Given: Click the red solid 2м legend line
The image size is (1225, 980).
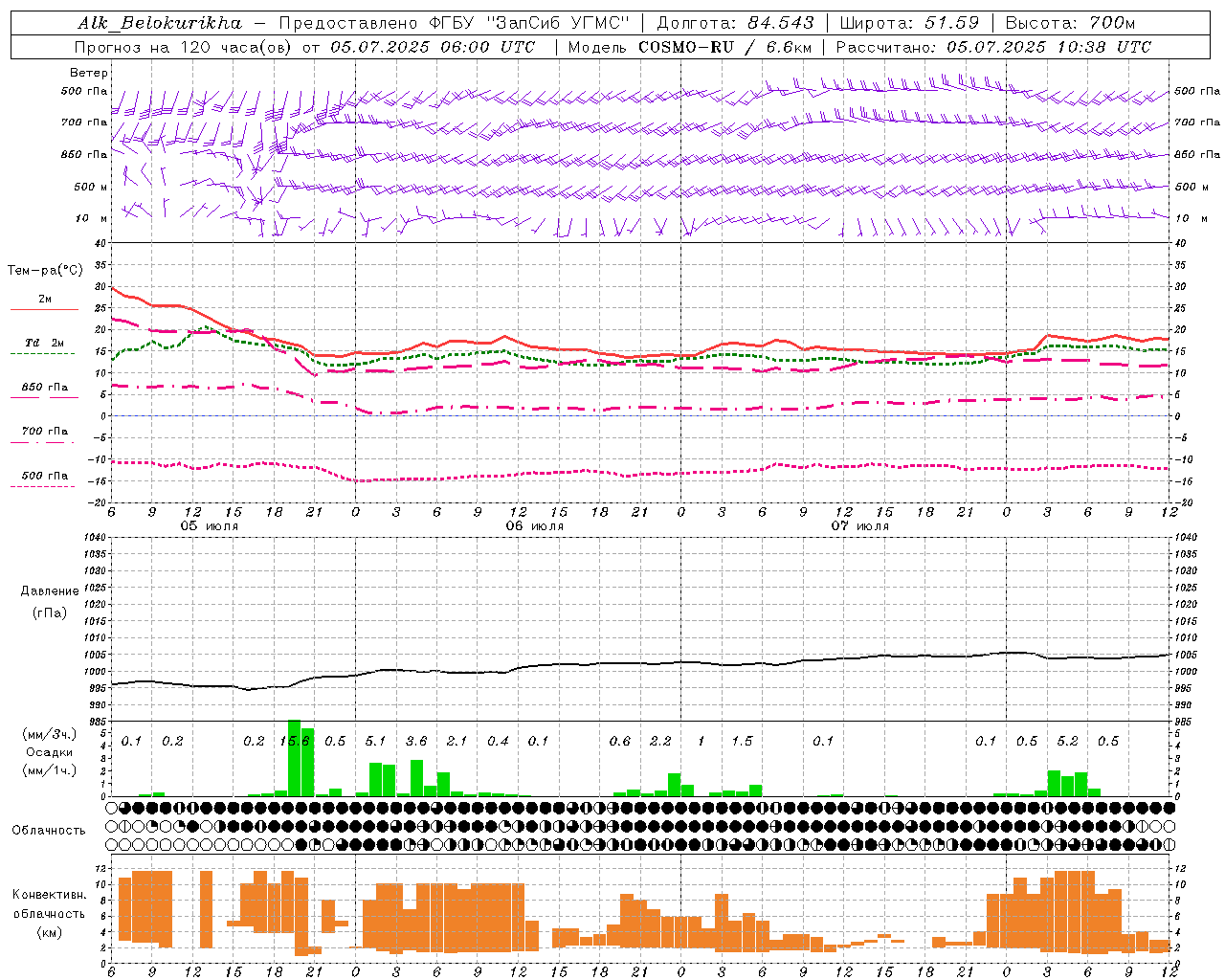Looking at the screenshot, I should 44,309.
